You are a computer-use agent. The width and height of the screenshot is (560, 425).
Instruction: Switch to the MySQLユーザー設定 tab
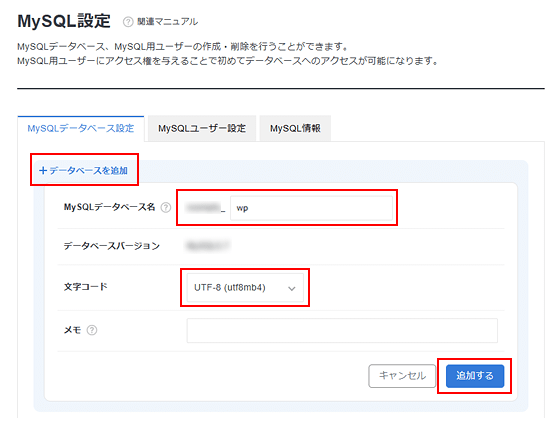tap(202, 129)
